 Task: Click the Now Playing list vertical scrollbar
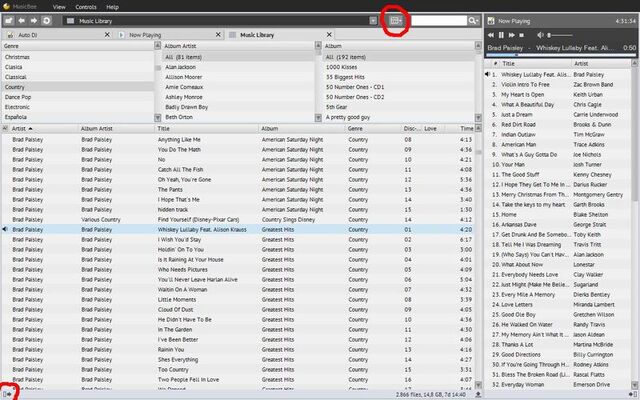click(x=635, y=224)
